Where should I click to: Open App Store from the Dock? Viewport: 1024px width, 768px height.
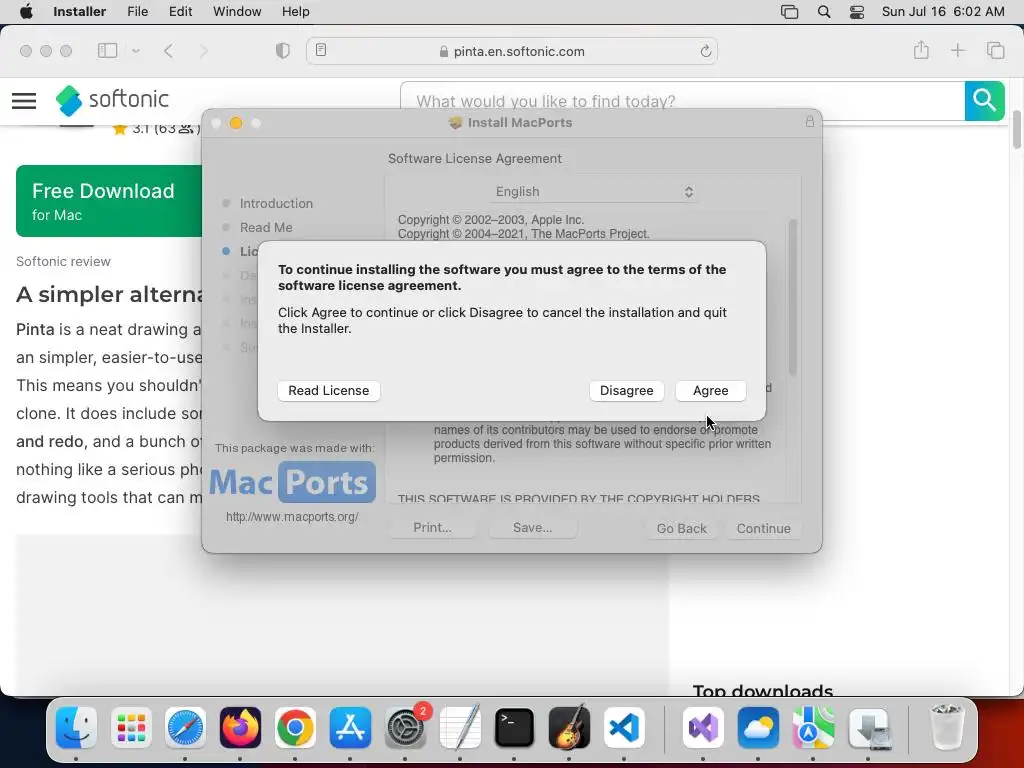click(x=351, y=727)
